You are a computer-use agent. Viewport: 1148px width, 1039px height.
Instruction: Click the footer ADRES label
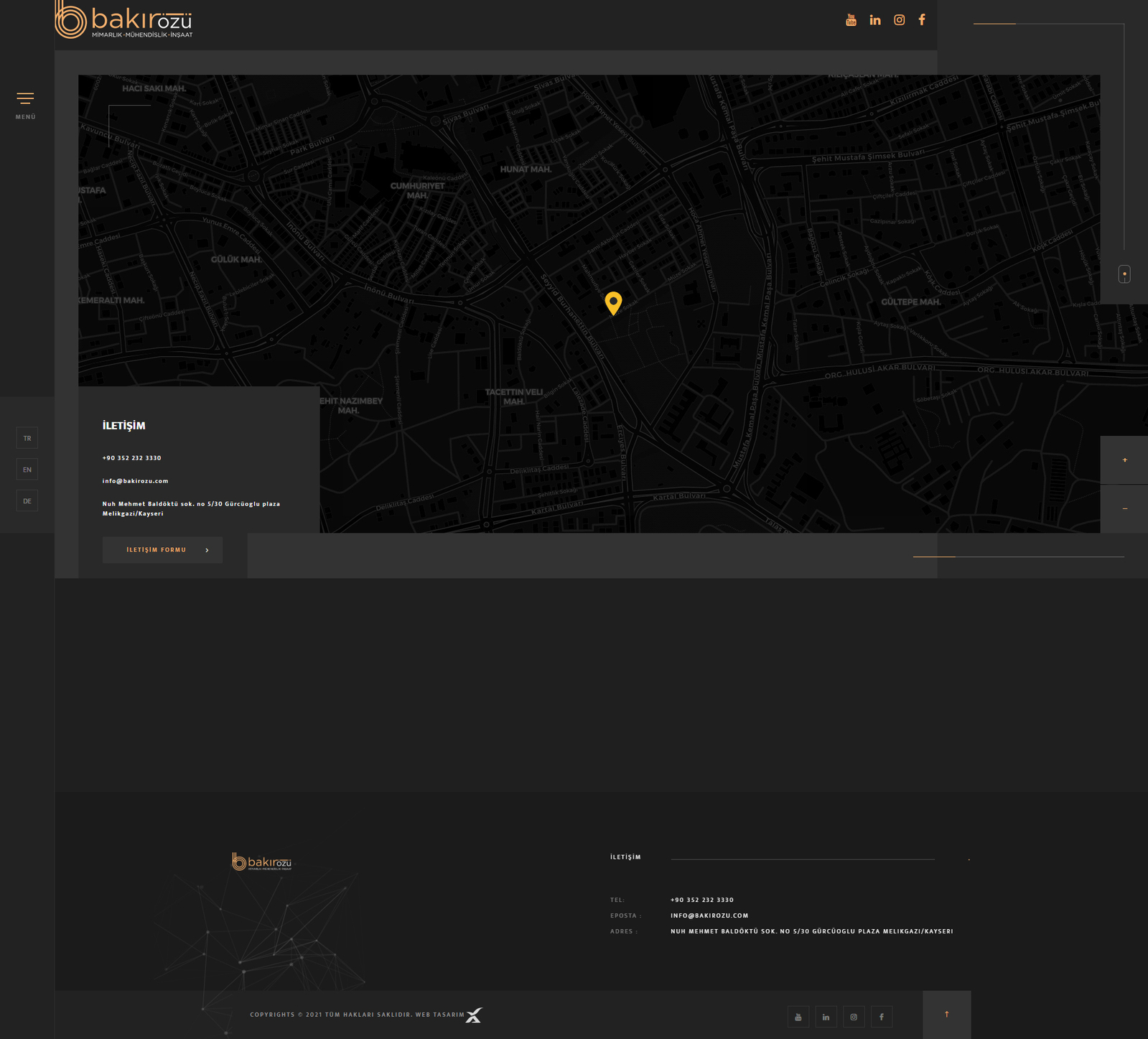pos(623,931)
